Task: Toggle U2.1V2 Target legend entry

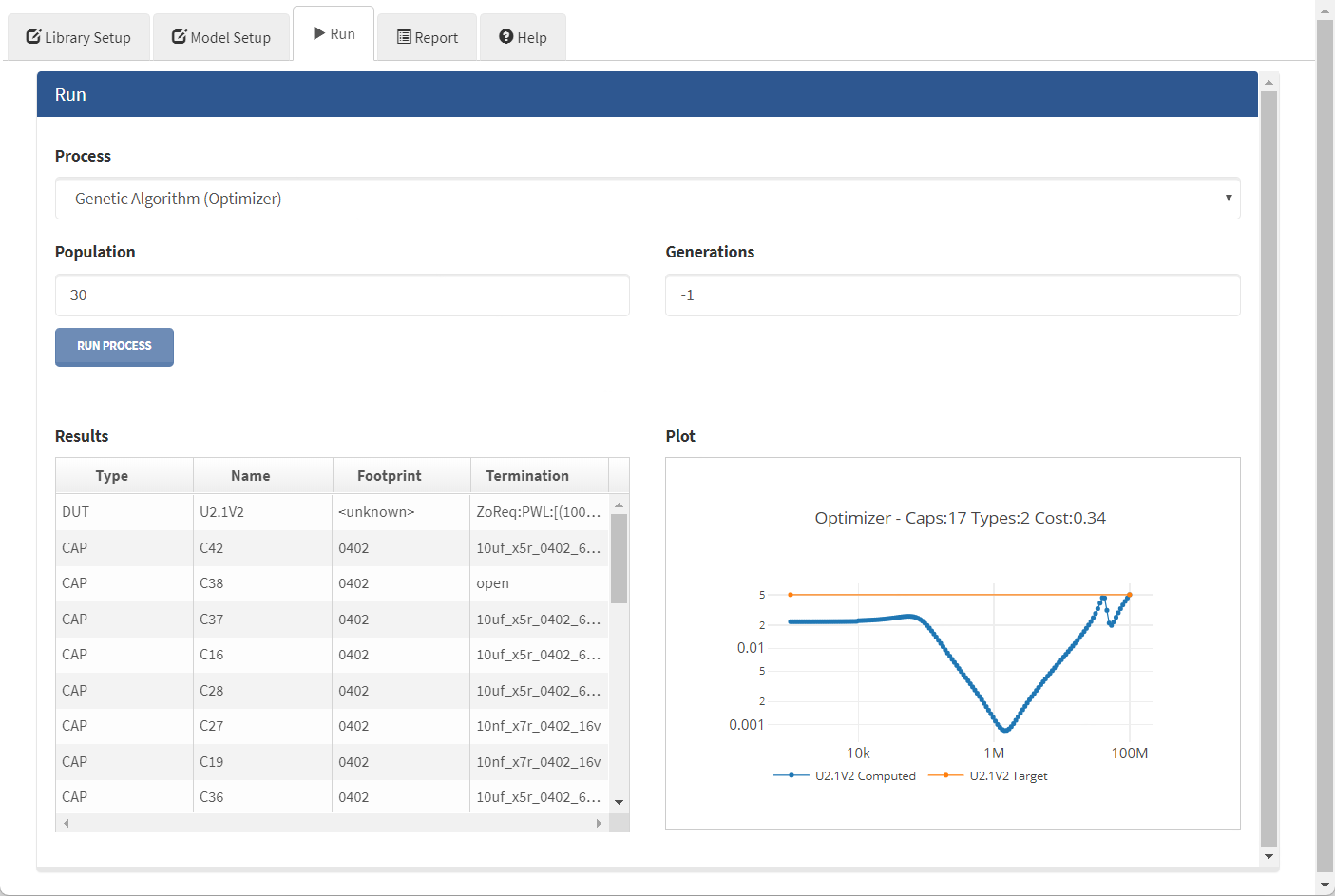Action: point(989,776)
